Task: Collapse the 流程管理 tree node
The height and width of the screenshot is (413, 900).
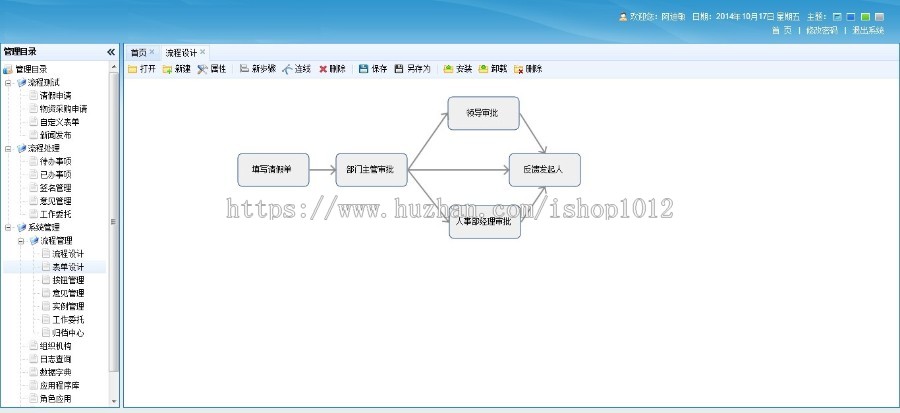Action: [x=21, y=241]
